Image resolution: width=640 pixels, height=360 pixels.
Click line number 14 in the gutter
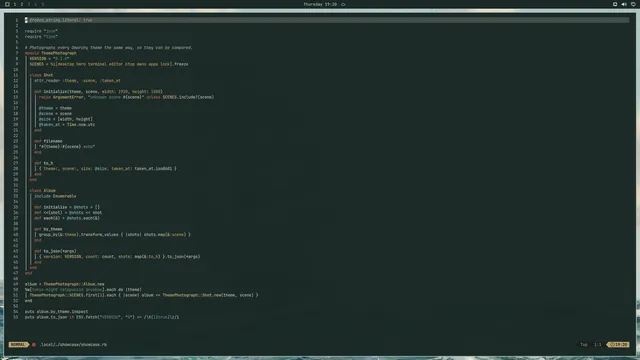[x=16, y=91]
